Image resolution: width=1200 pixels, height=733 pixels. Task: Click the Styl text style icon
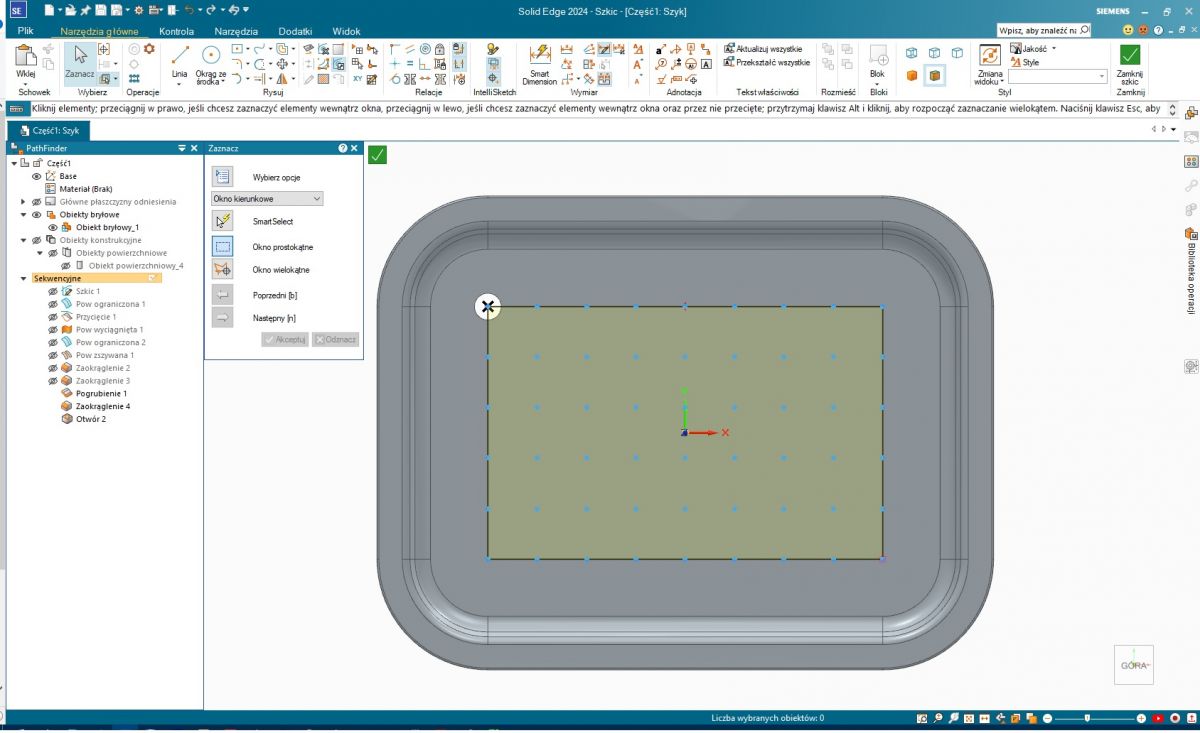click(1015, 62)
